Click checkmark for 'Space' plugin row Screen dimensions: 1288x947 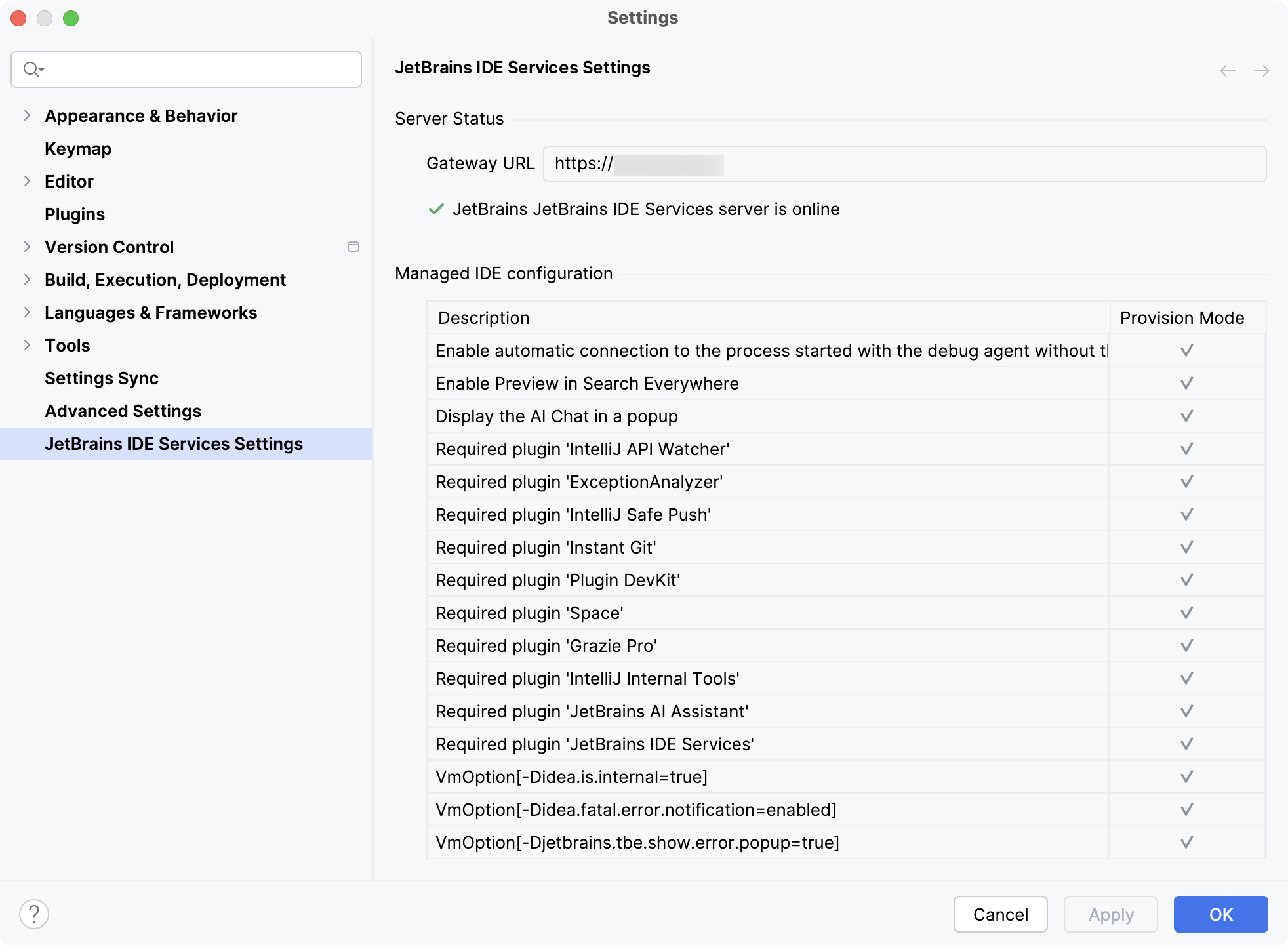tap(1186, 613)
